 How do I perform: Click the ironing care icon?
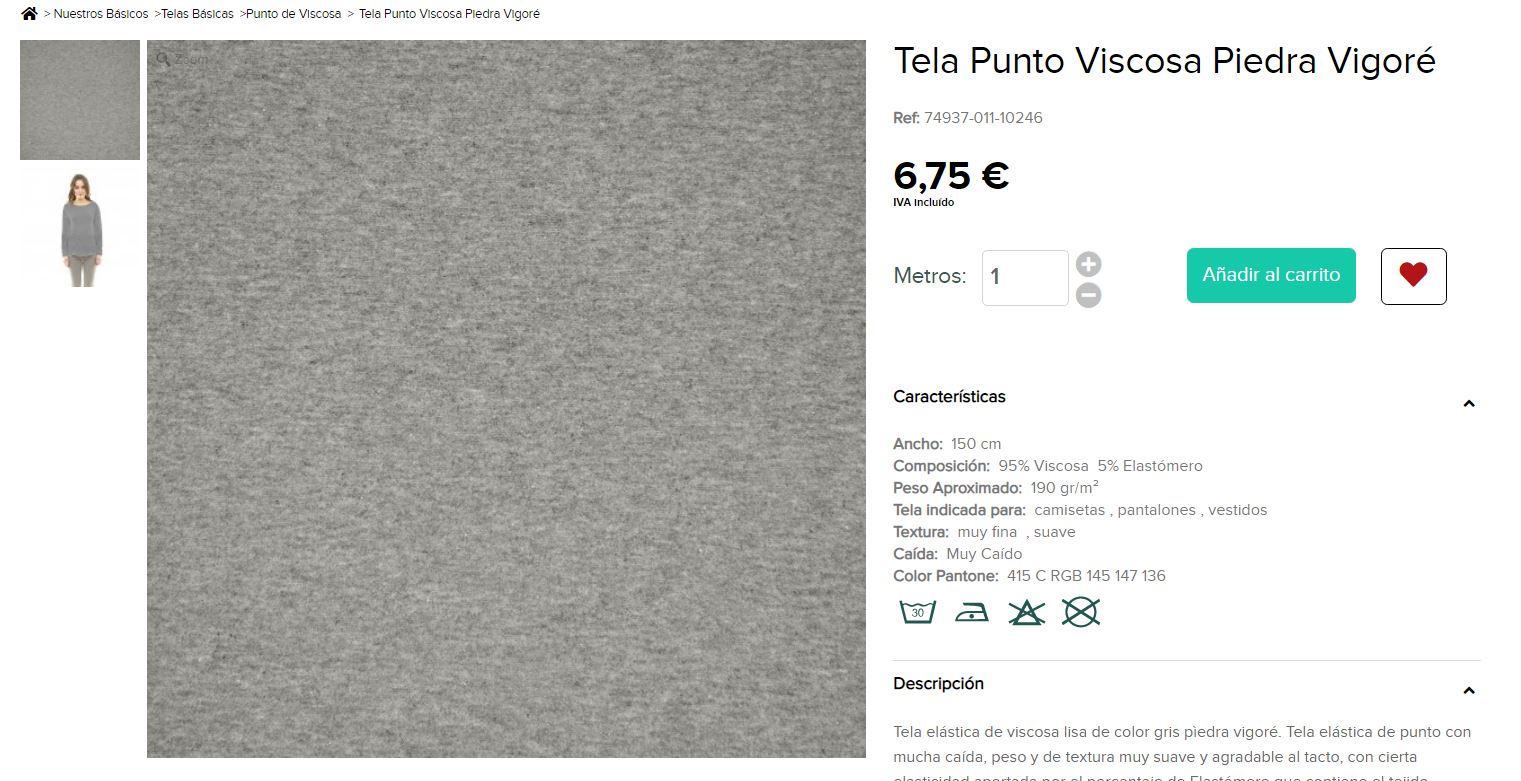coord(971,611)
